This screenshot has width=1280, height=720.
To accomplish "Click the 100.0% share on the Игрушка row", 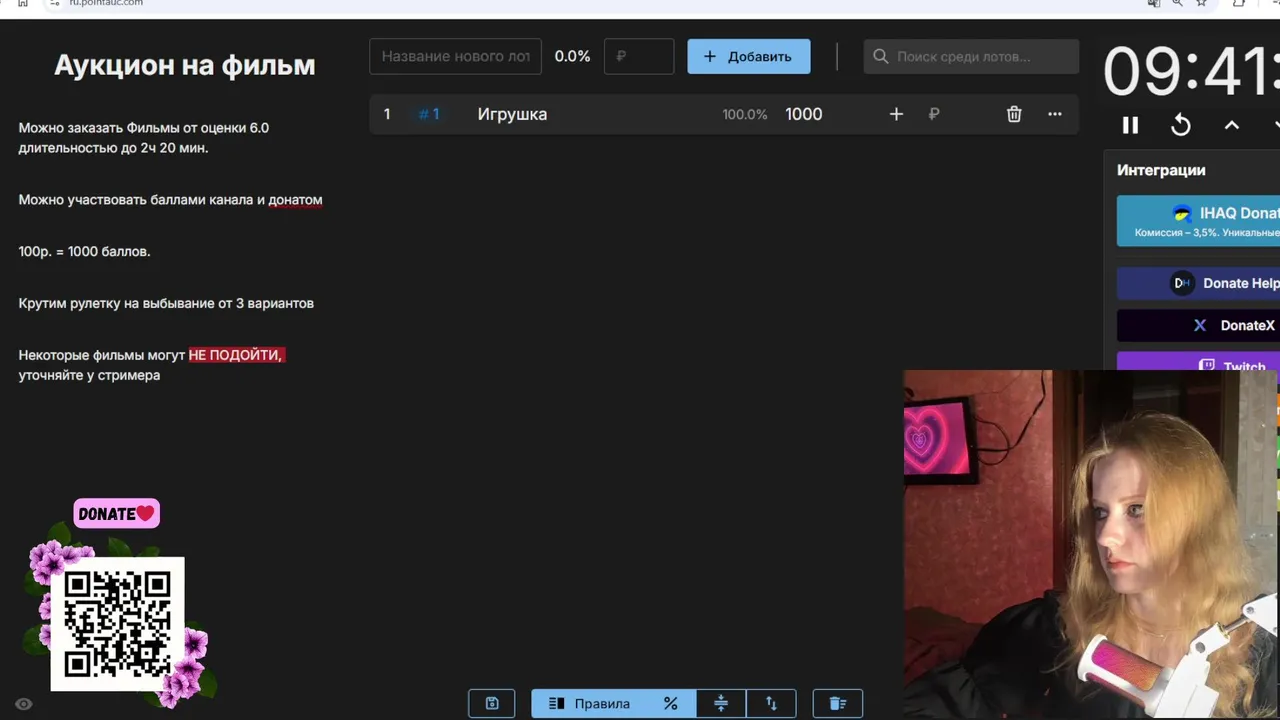I will 745,114.
